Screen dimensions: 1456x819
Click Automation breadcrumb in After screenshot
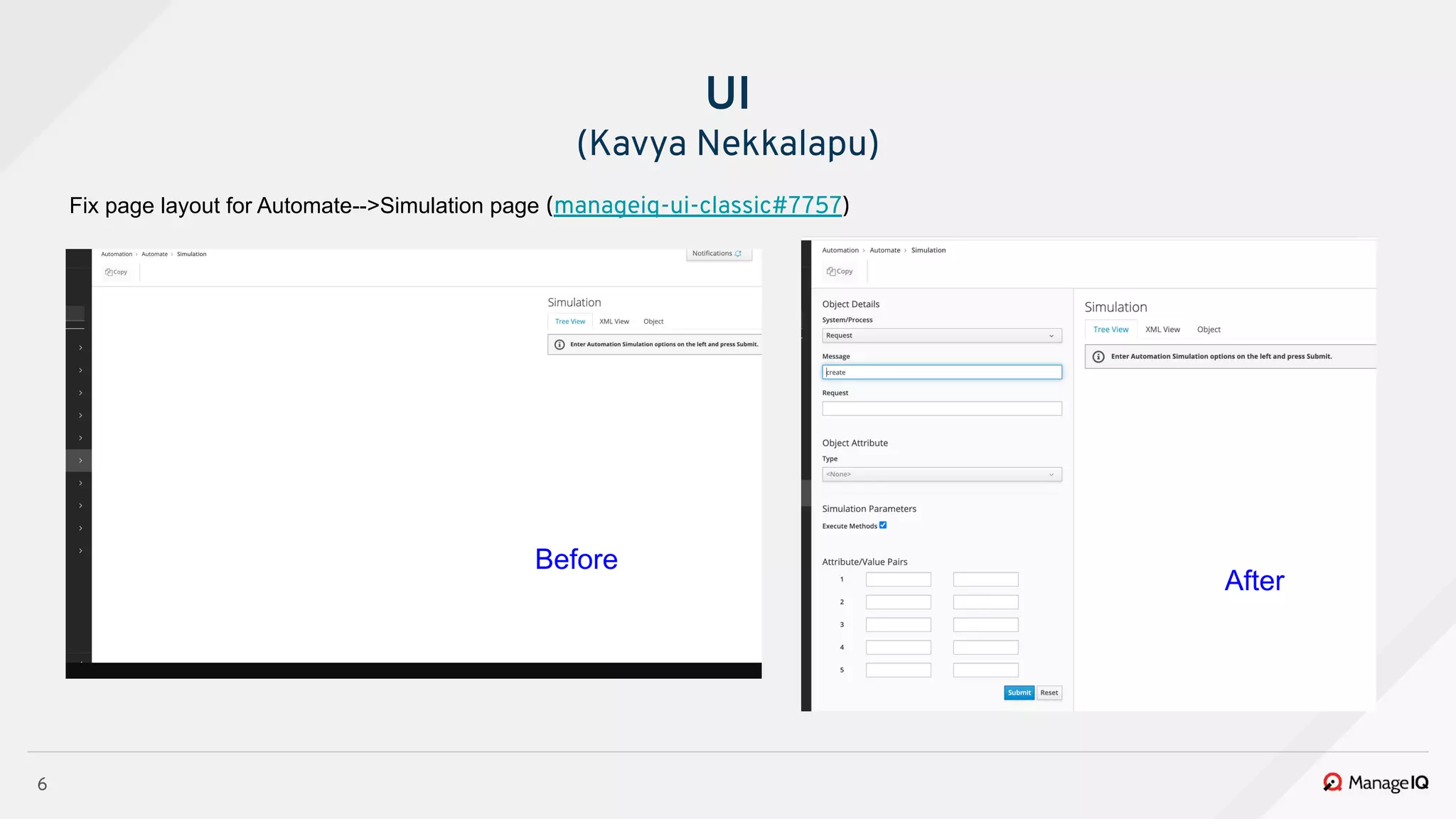tap(840, 250)
